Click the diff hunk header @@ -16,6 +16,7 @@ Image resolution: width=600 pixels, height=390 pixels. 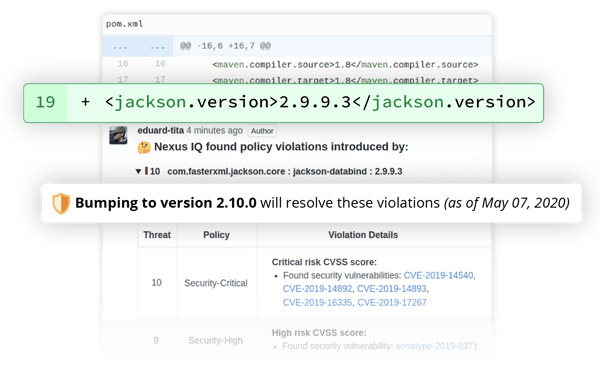[x=225, y=46]
